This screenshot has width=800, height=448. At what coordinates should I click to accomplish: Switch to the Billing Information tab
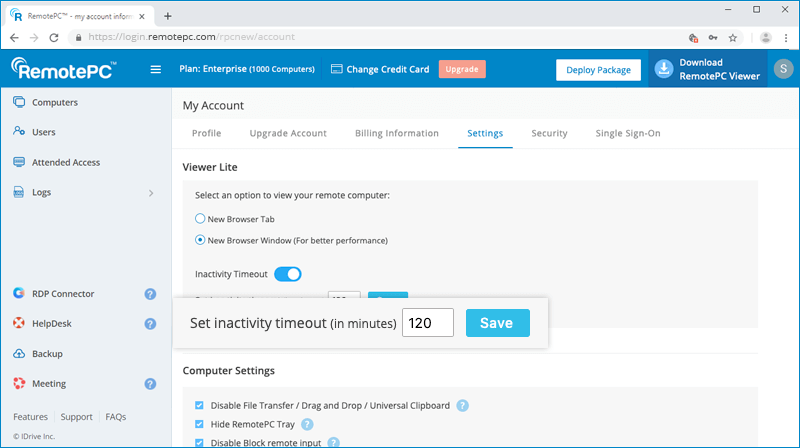397,133
